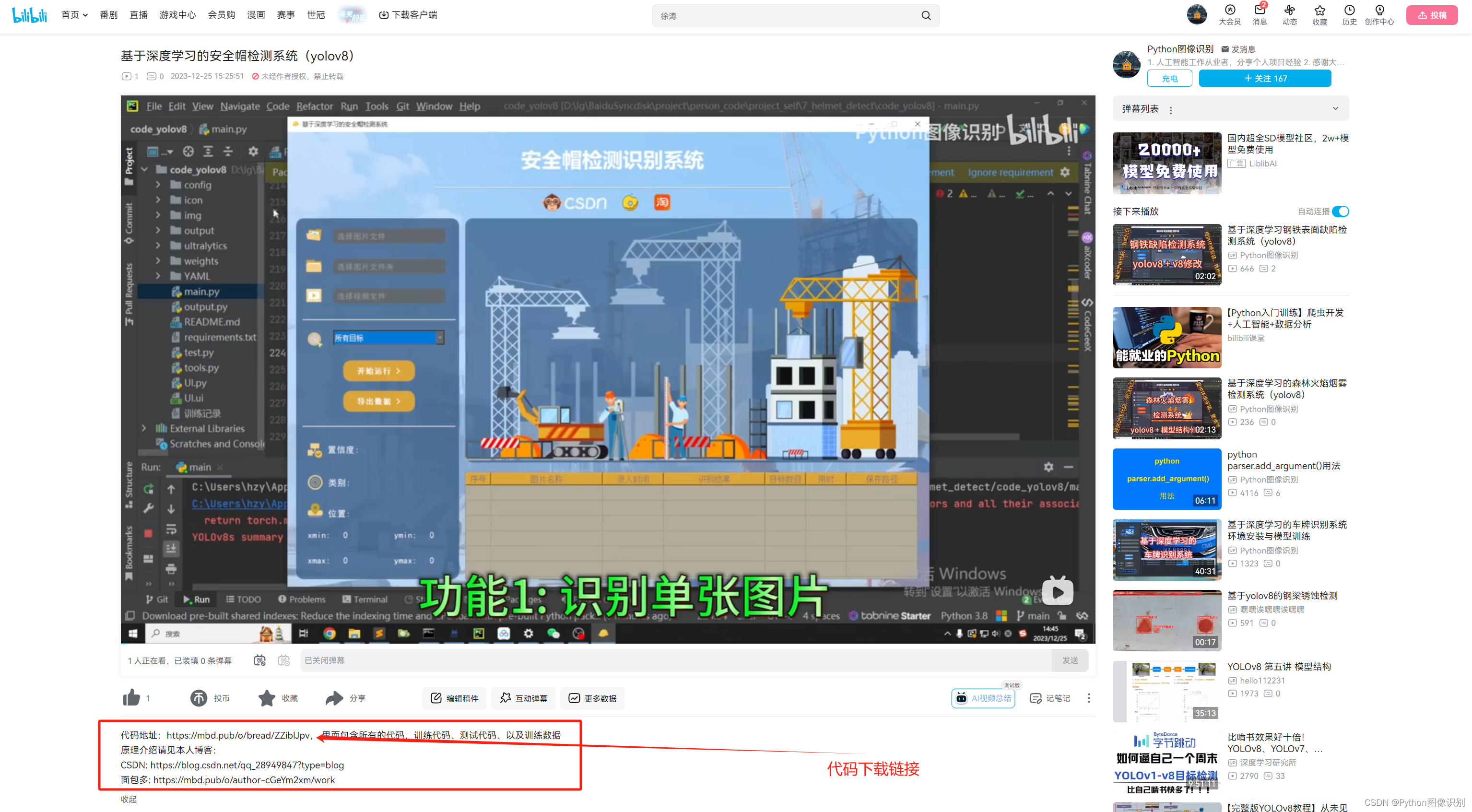Click AI视频总结 button
This screenshot has width=1472, height=812.
(983, 698)
